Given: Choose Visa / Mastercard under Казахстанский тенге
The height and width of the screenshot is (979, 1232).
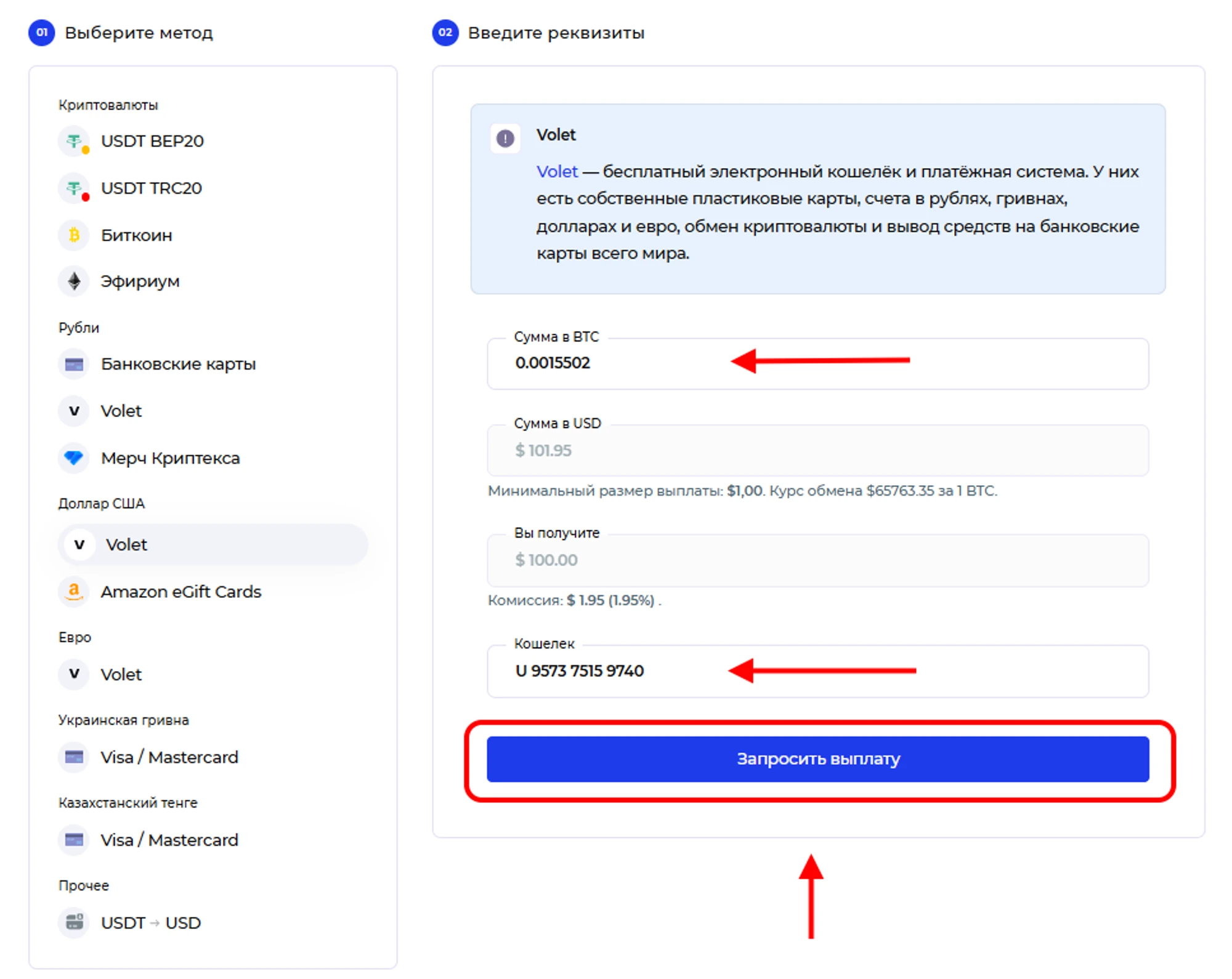Looking at the screenshot, I should point(169,840).
